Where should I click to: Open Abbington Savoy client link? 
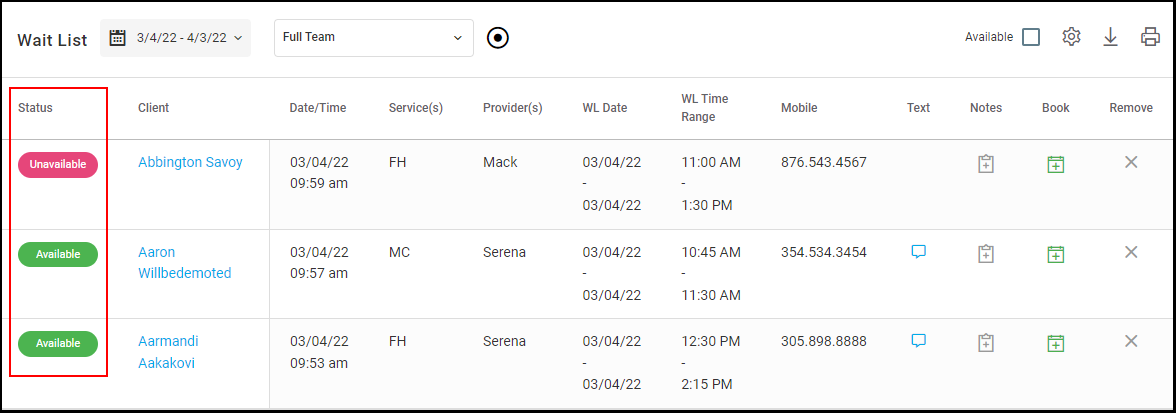click(x=190, y=162)
